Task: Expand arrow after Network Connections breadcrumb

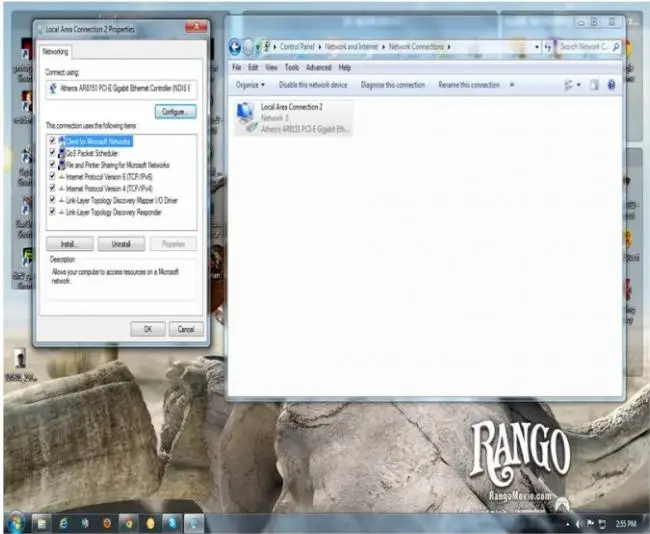Action: point(449,47)
